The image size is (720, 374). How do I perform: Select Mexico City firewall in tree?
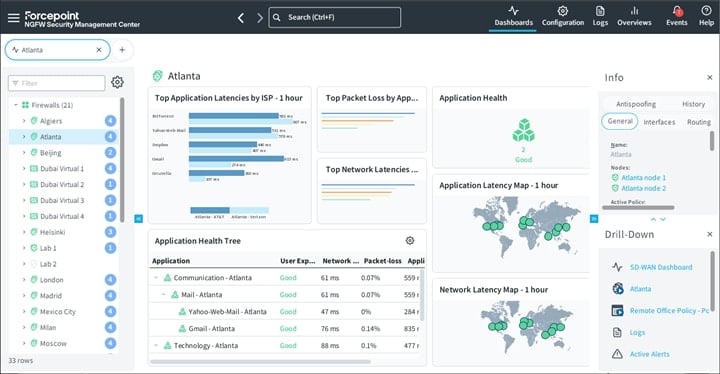coord(57,312)
